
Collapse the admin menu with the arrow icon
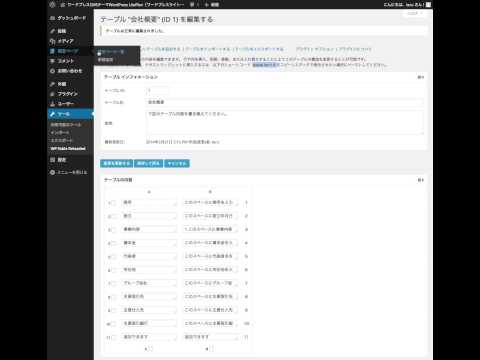coord(52,172)
